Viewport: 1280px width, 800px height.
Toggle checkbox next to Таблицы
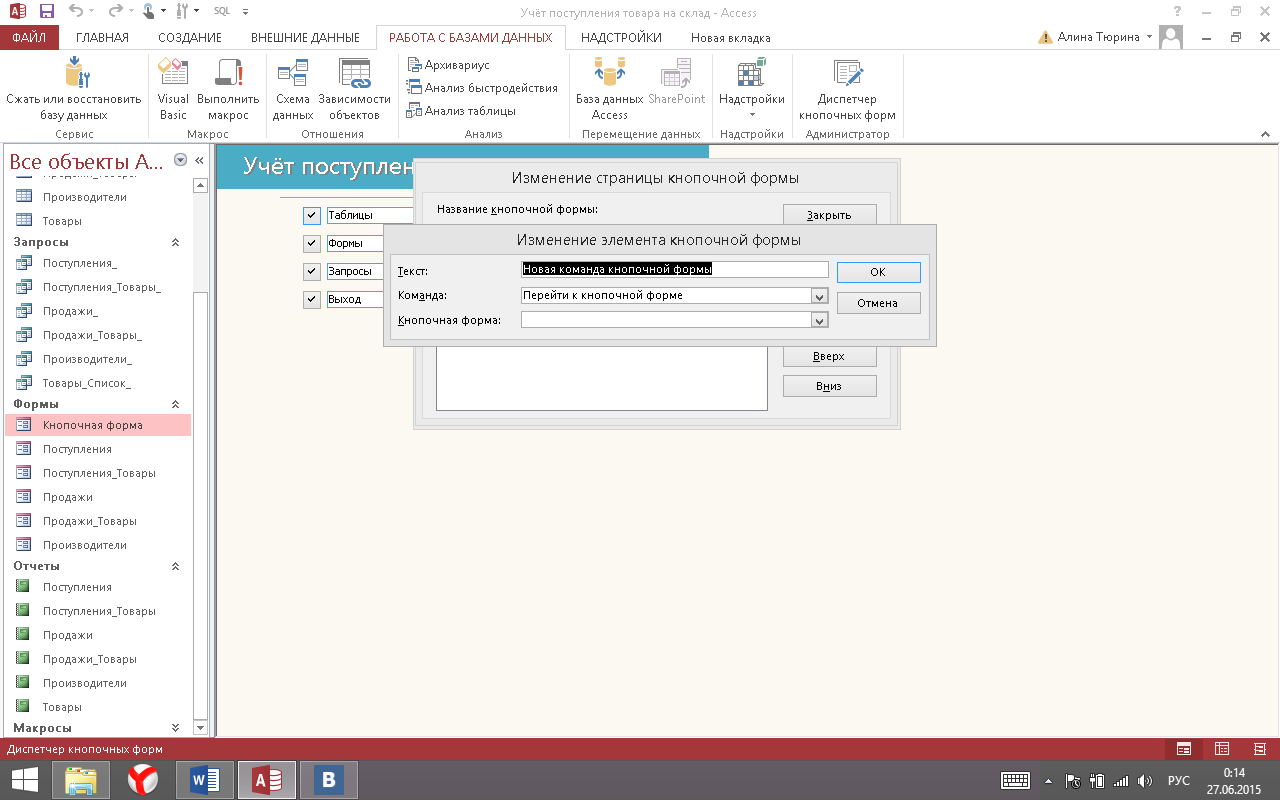[312, 215]
